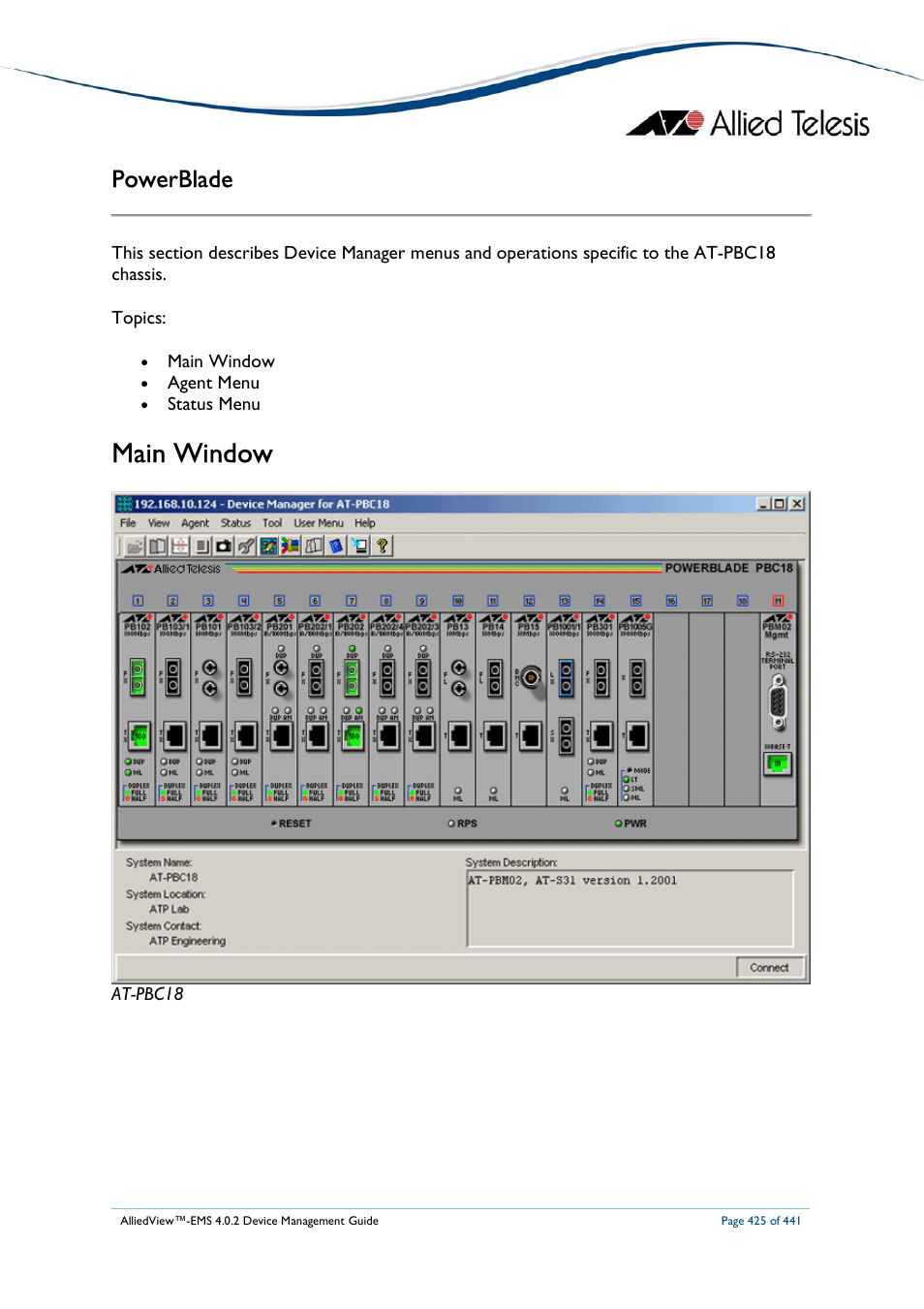Click the wrench configuration toolbar icon
Viewport: 924px width, 1309px height.
[246, 546]
